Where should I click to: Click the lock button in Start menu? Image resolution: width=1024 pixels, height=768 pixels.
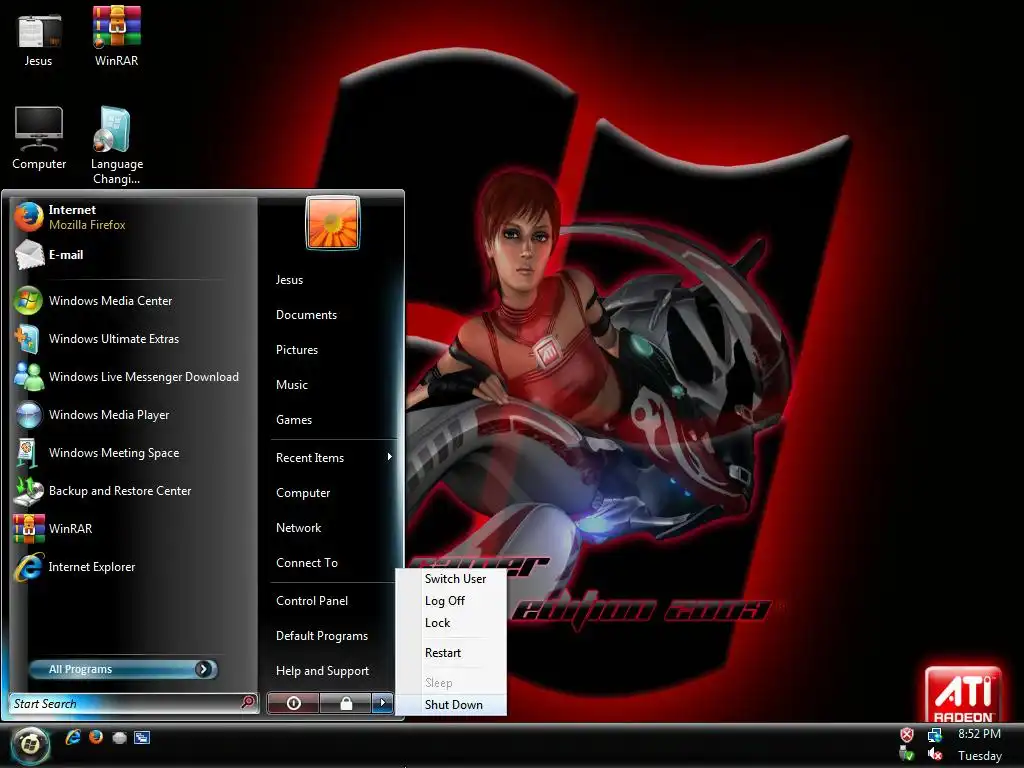[x=346, y=703]
